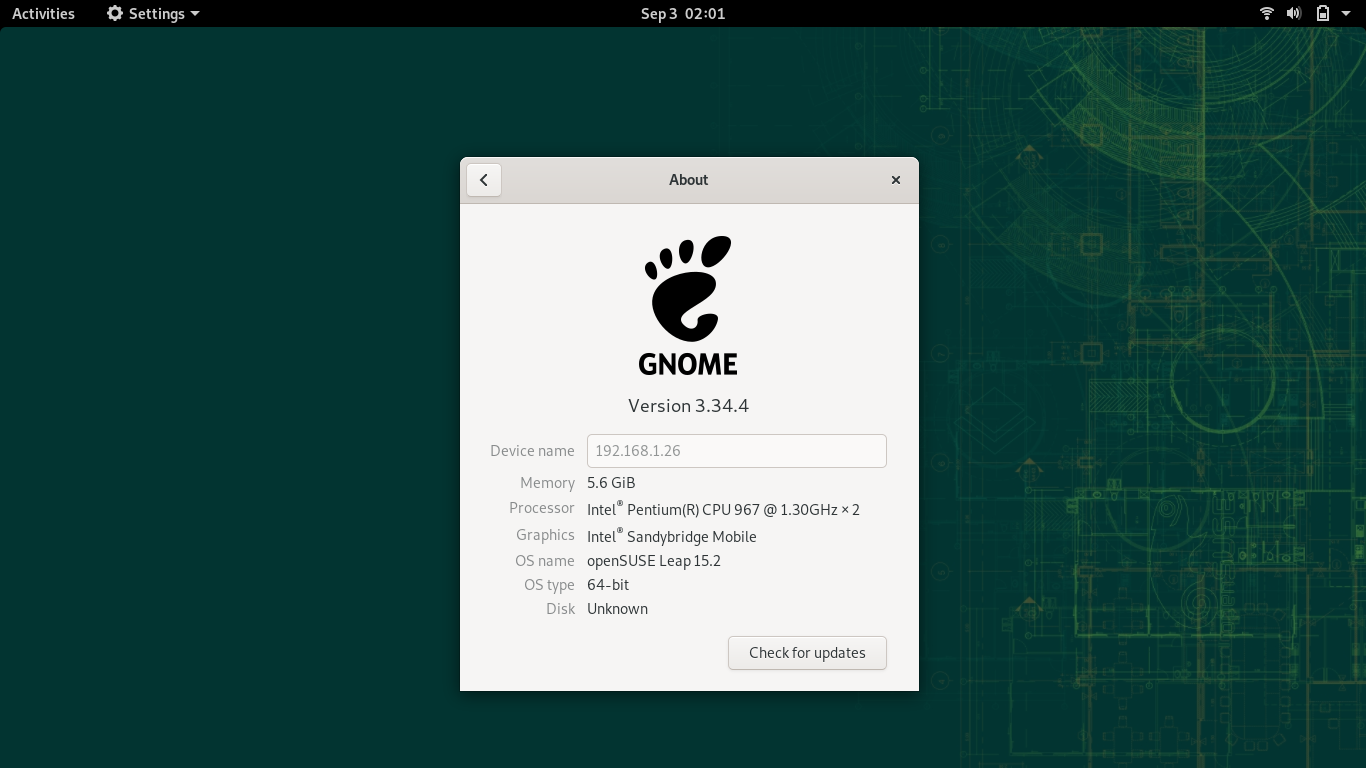Click the Processor label
Screen dimensions: 1366x768
[x=542, y=508]
